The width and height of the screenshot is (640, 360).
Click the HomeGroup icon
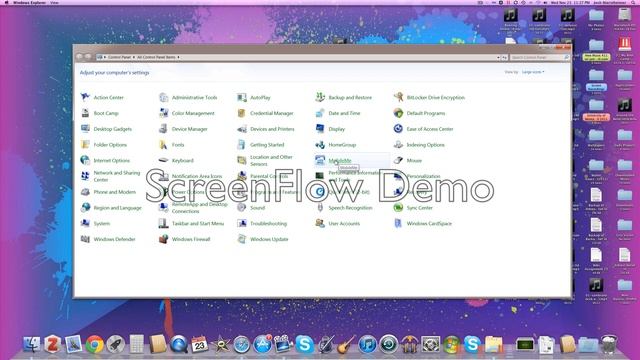pyautogui.click(x=320, y=144)
